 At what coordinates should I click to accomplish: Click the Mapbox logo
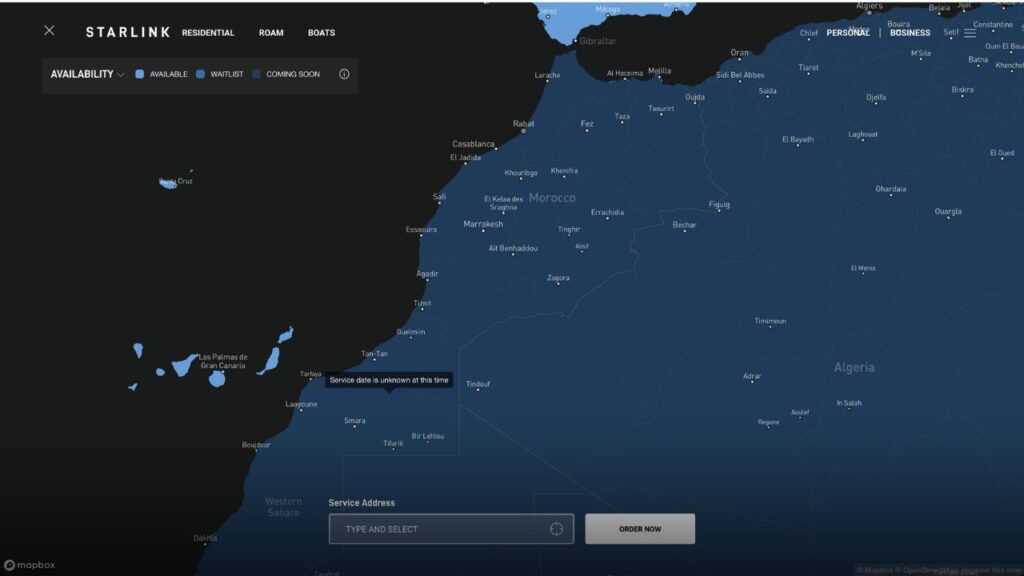pos(29,565)
